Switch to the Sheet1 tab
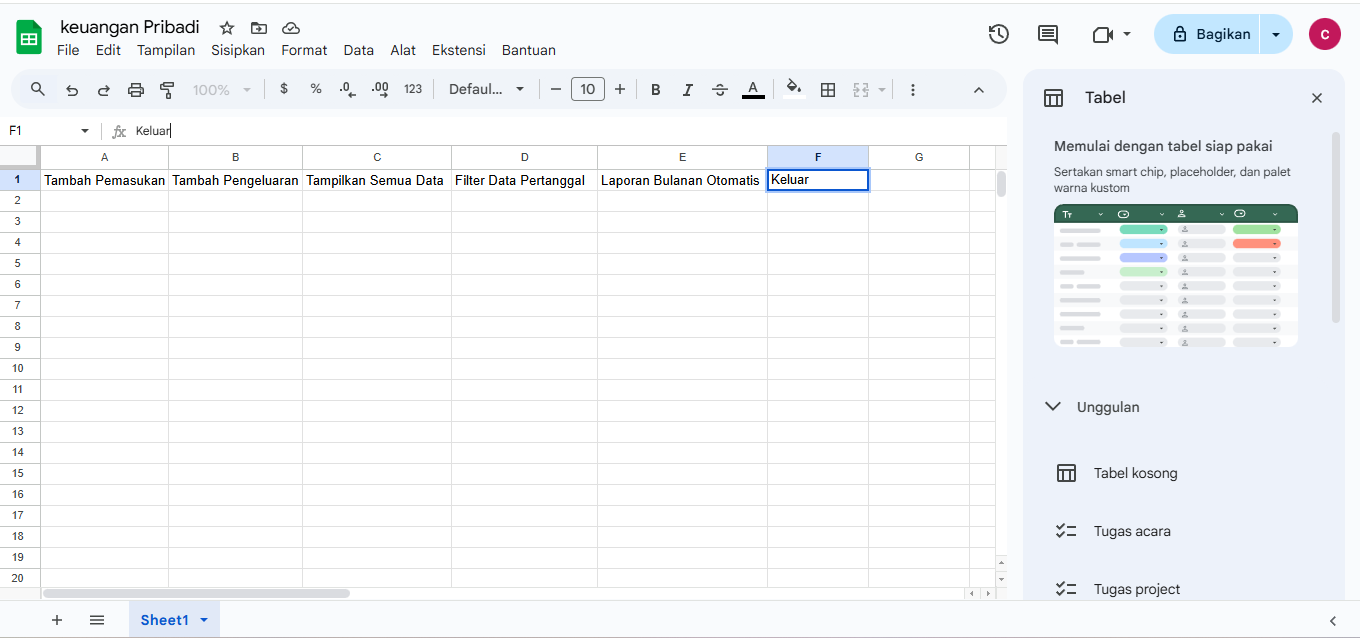The image size is (1360, 638). 164,620
